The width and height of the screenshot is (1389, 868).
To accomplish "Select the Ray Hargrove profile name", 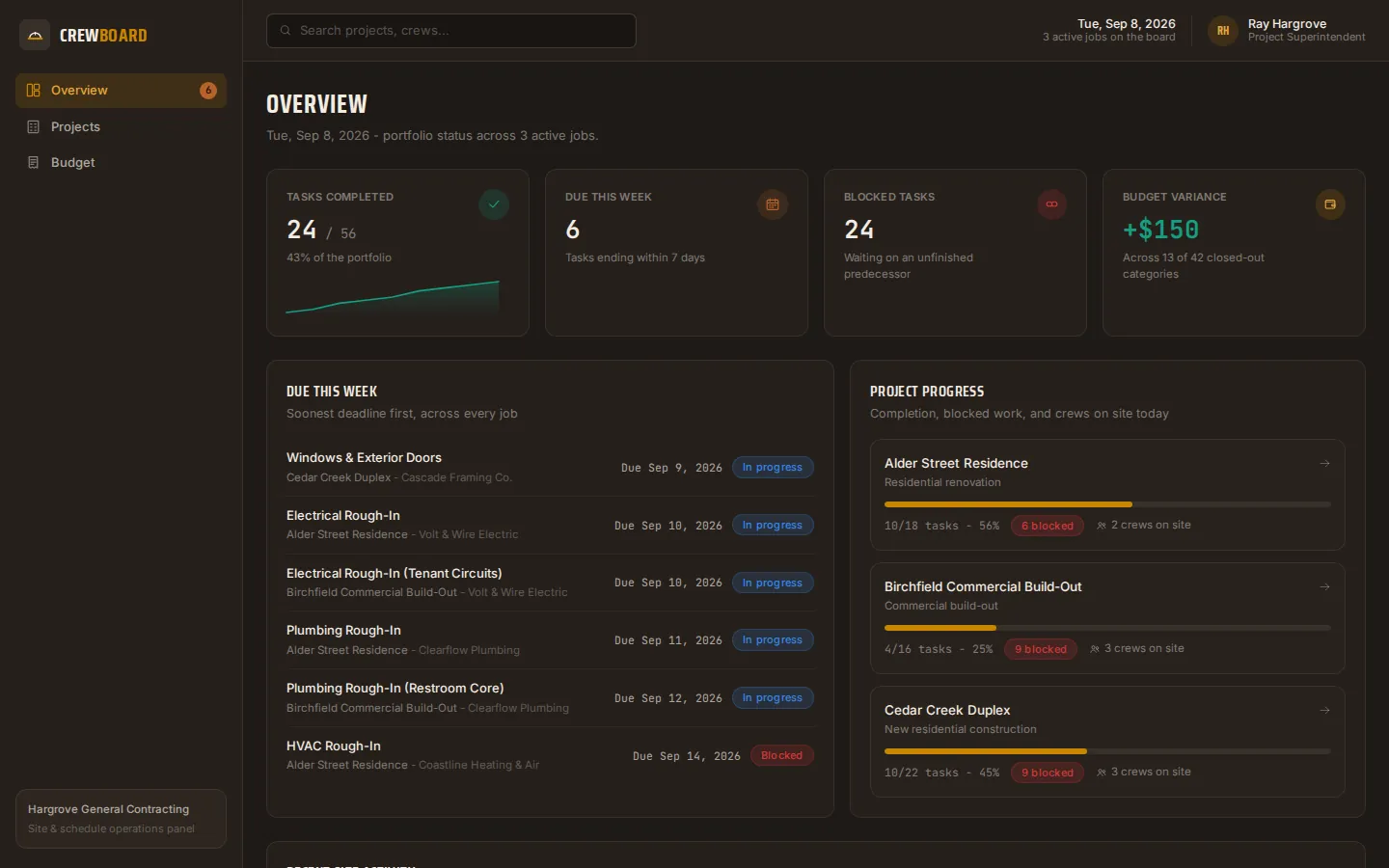I will pyautogui.click(x=1287, y=23).
